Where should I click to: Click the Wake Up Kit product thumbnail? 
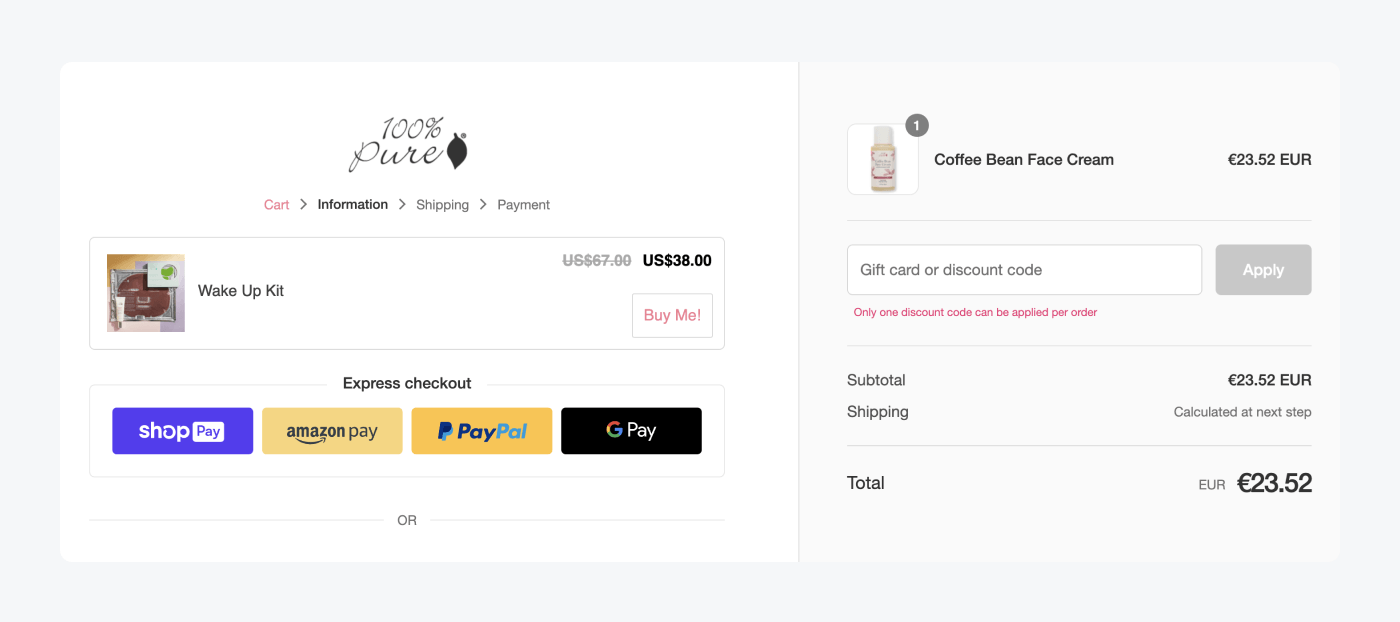145,292
